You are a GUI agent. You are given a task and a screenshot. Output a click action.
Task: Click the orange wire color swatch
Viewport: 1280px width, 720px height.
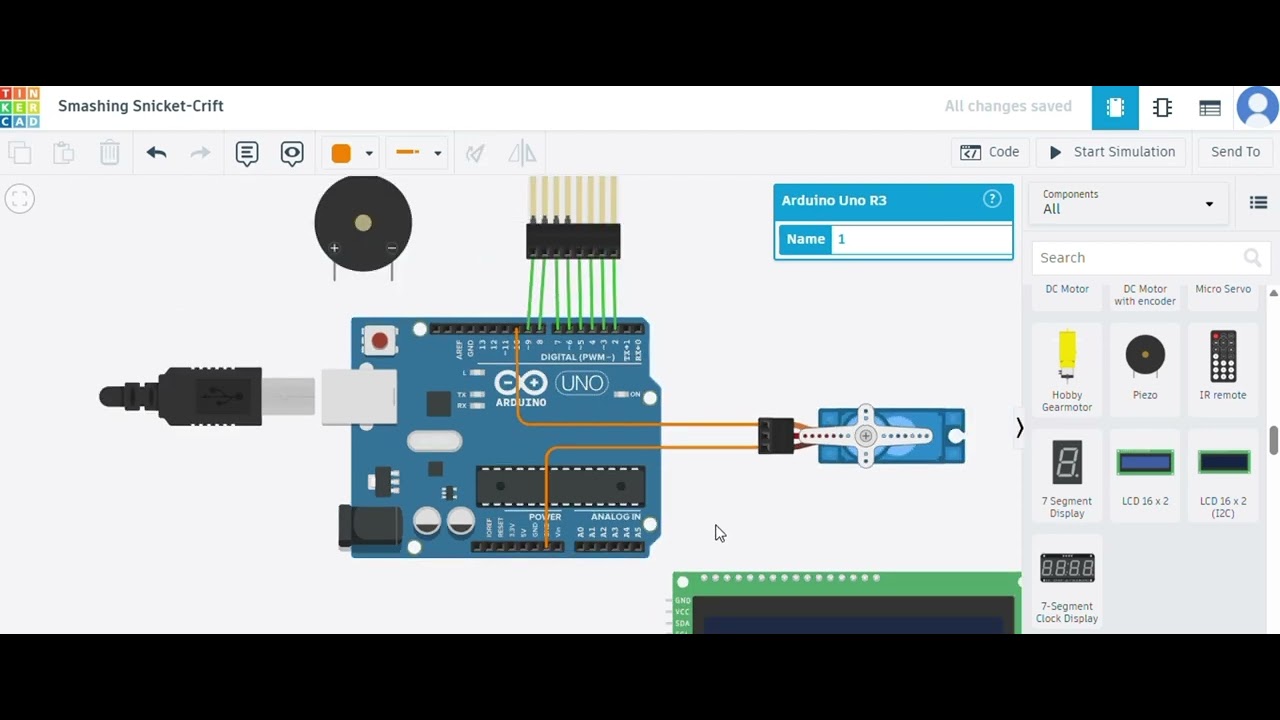click(341, 153)
